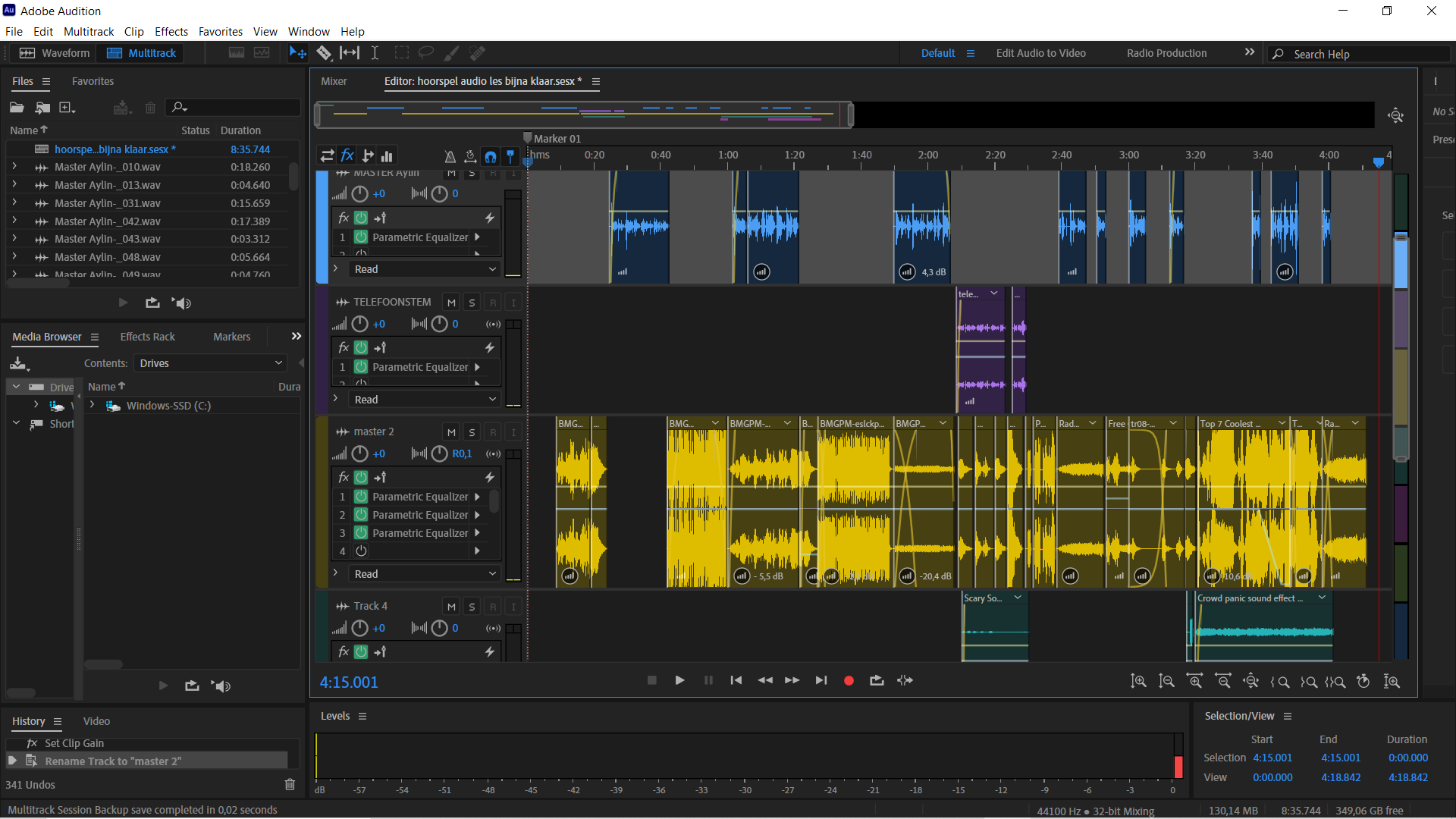Clear history with trash icon
The height and width of the screenshot is (819, 1456).
290,785
